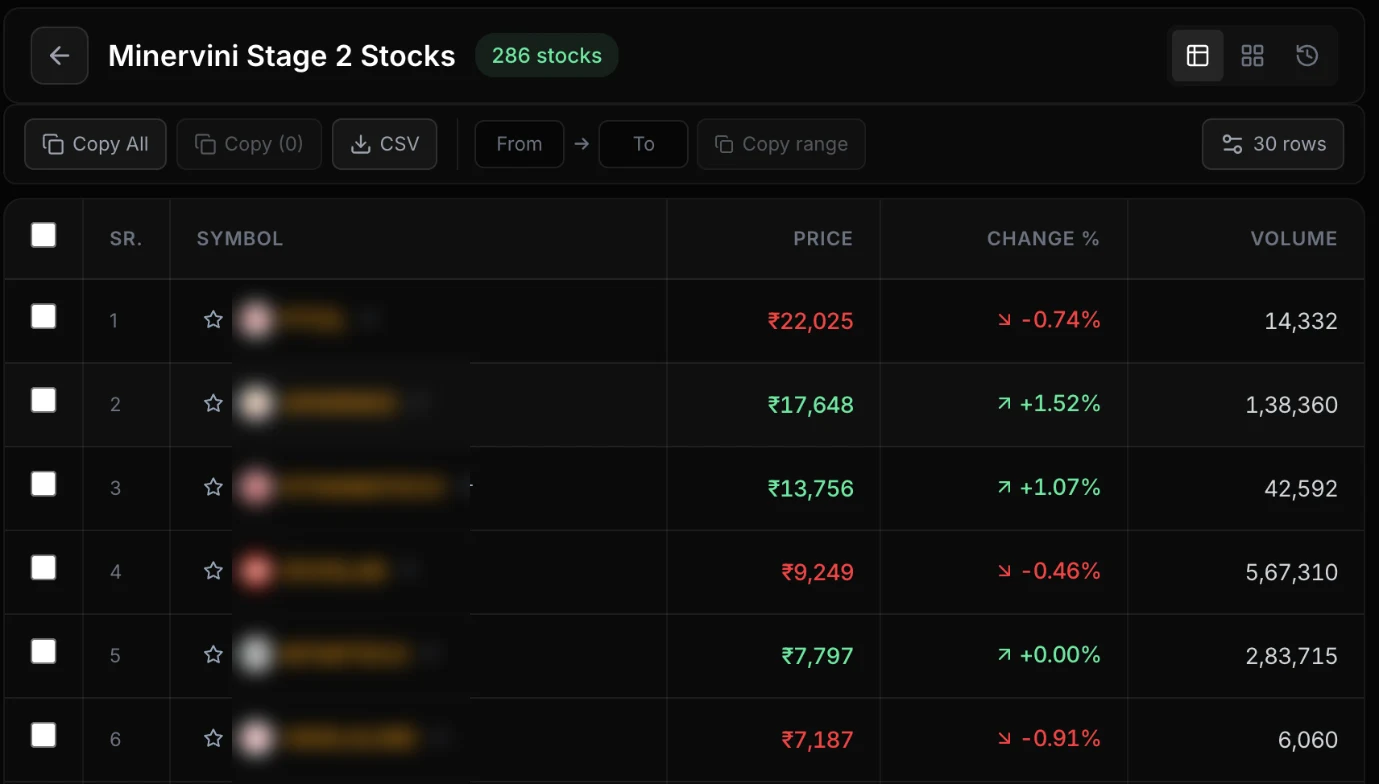The height and width of the screenshot is (784, 1379).
Task: Click the -0.46% change value
Action: tap(1049, 571)
